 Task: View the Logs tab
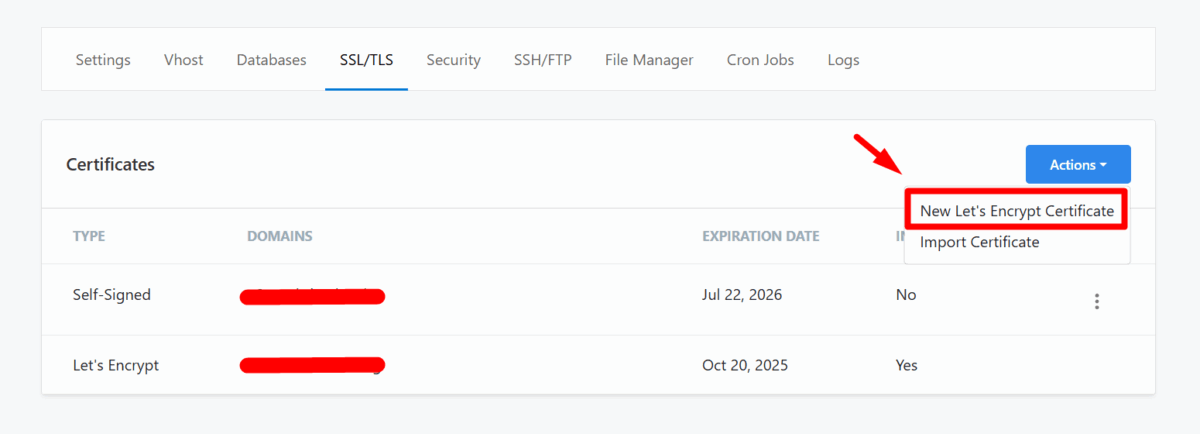(843, 60)
